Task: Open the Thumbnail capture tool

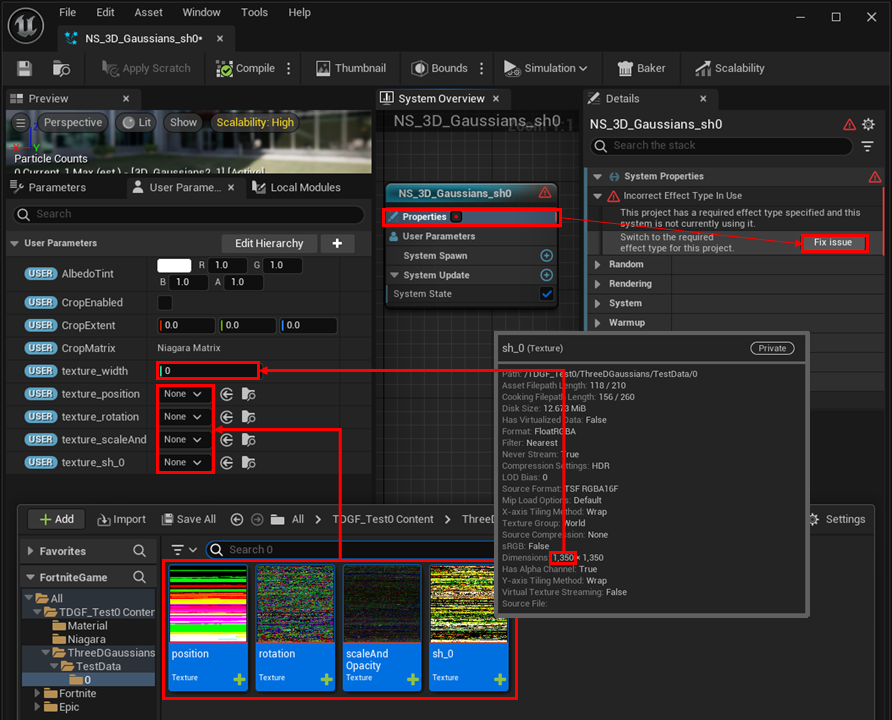Action: click(322, 68)
